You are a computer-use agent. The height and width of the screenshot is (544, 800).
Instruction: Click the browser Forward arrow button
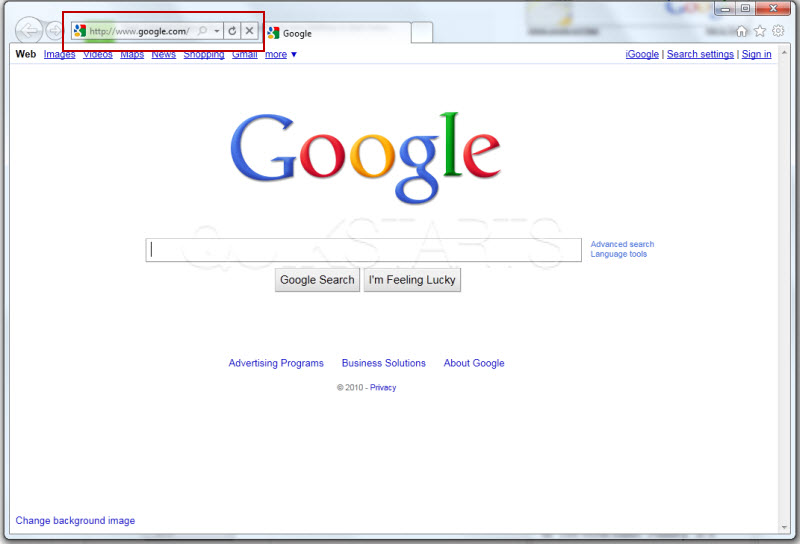coord(54,31)
